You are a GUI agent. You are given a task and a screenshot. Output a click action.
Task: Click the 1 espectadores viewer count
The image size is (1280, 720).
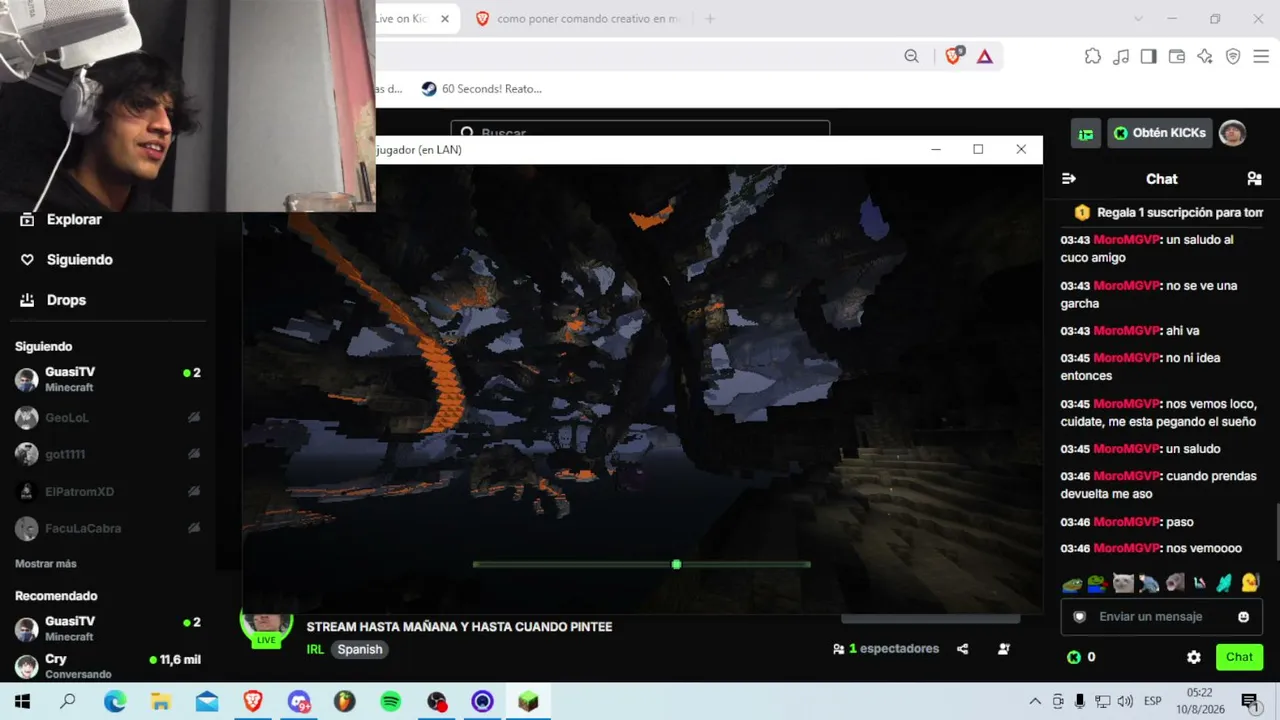click(x=886, y=649)
